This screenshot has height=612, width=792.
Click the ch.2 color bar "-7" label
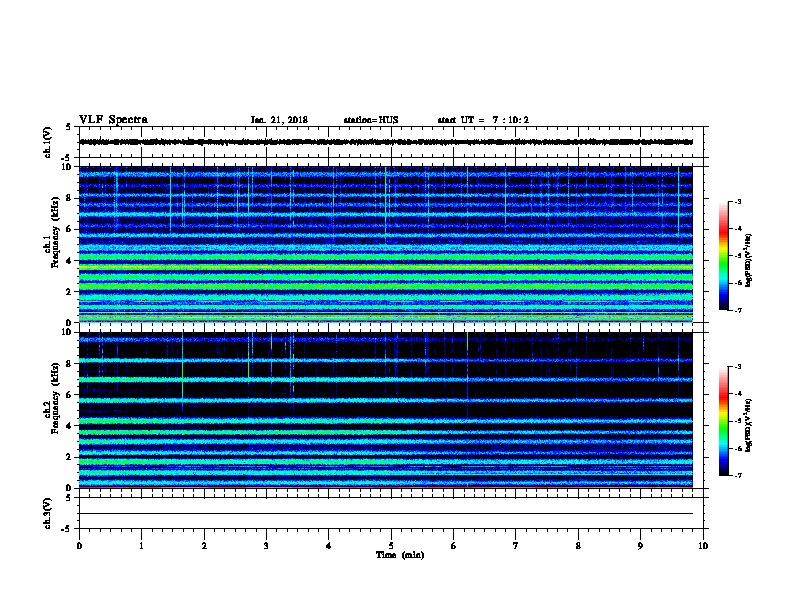coord(737,476)
